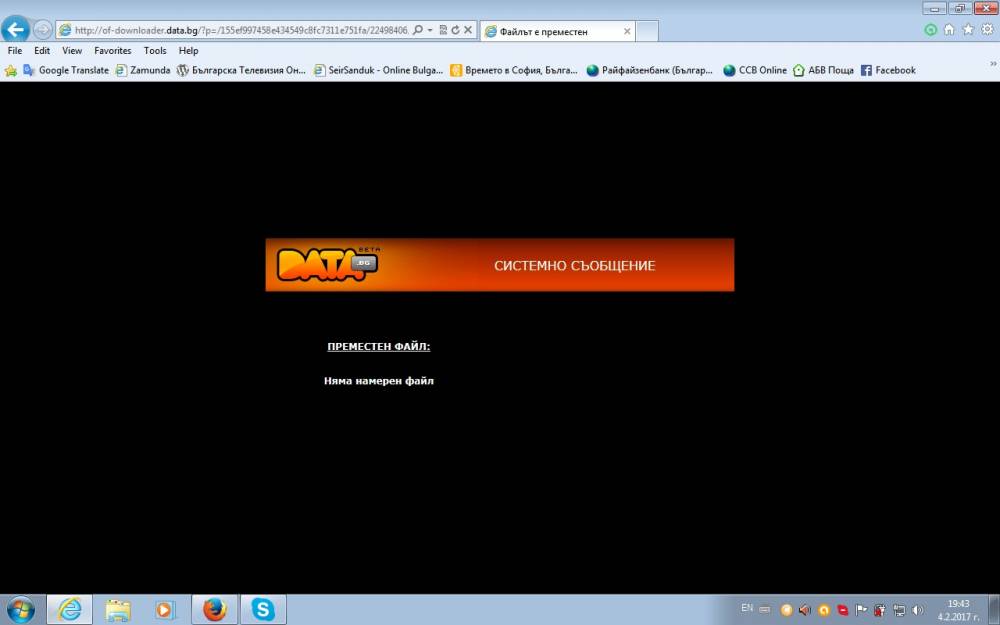Open the address bar autocomplete dropdown arrow
This screenshot has height=625, width=1000.
[430, 30]
